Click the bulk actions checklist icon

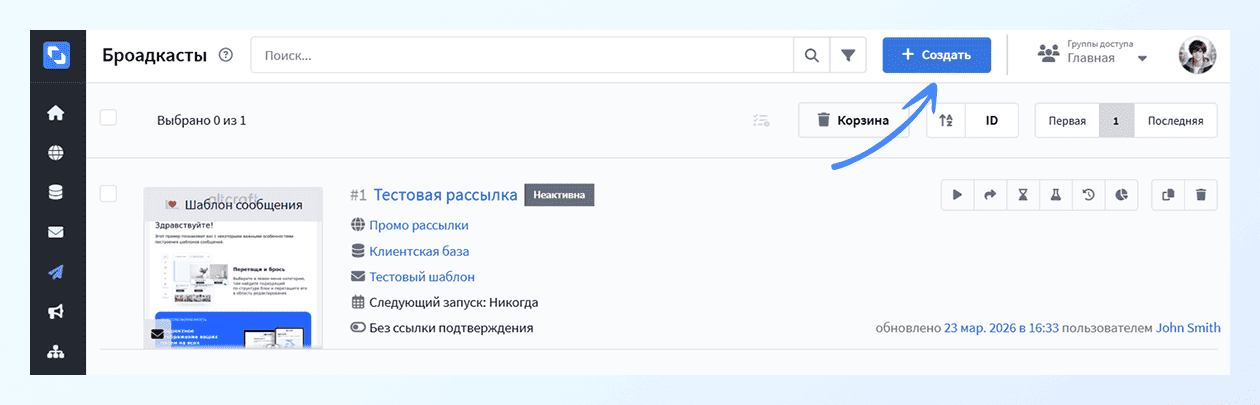[761, 121]
